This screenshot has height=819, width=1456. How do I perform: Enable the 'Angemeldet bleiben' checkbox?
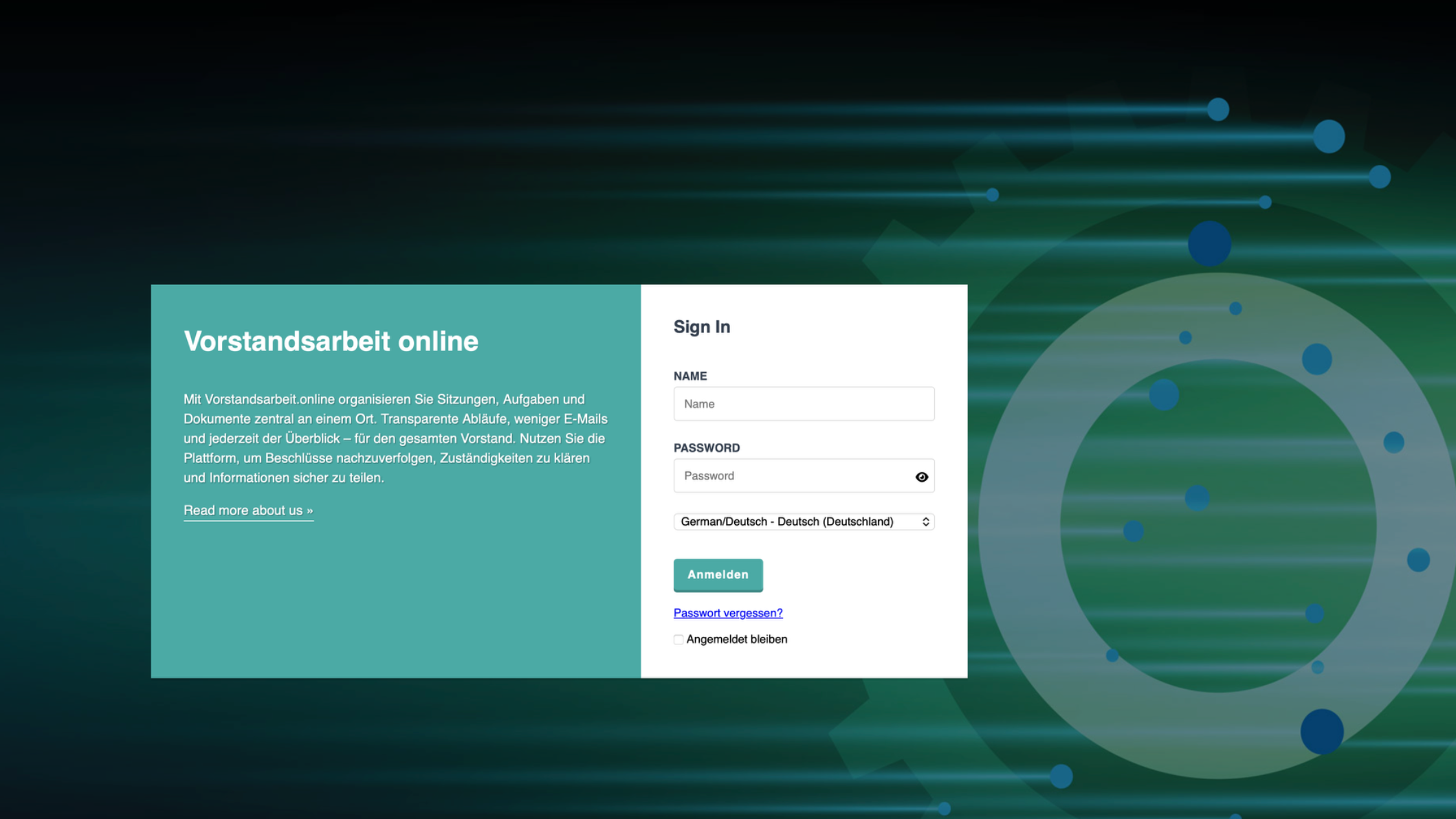[679, 640]
